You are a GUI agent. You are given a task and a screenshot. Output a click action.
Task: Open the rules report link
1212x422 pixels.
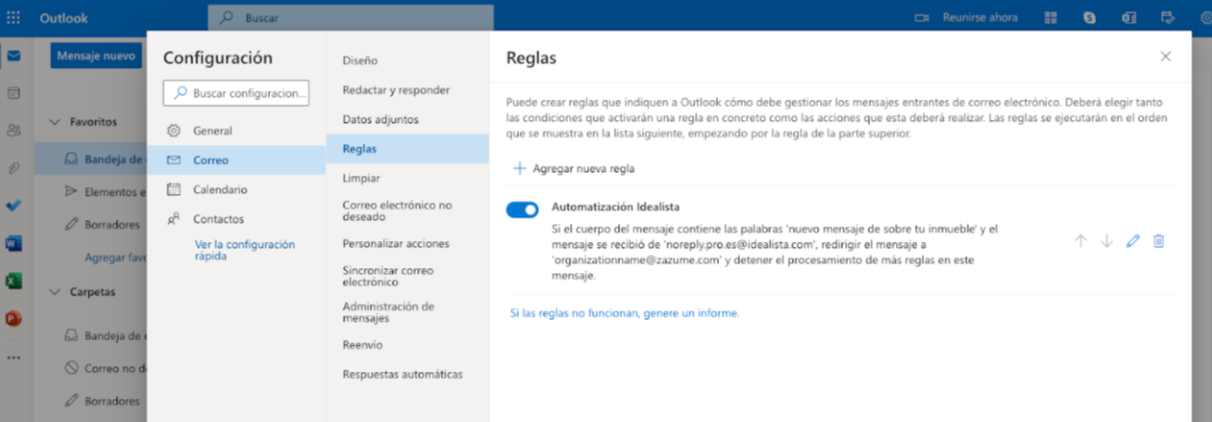(x=624, y=313)
